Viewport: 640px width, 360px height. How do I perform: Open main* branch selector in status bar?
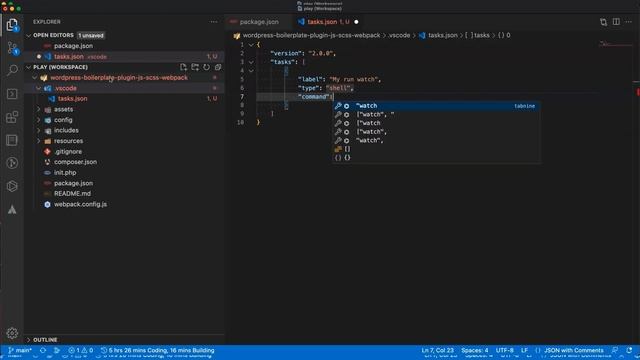pos(20,350)
